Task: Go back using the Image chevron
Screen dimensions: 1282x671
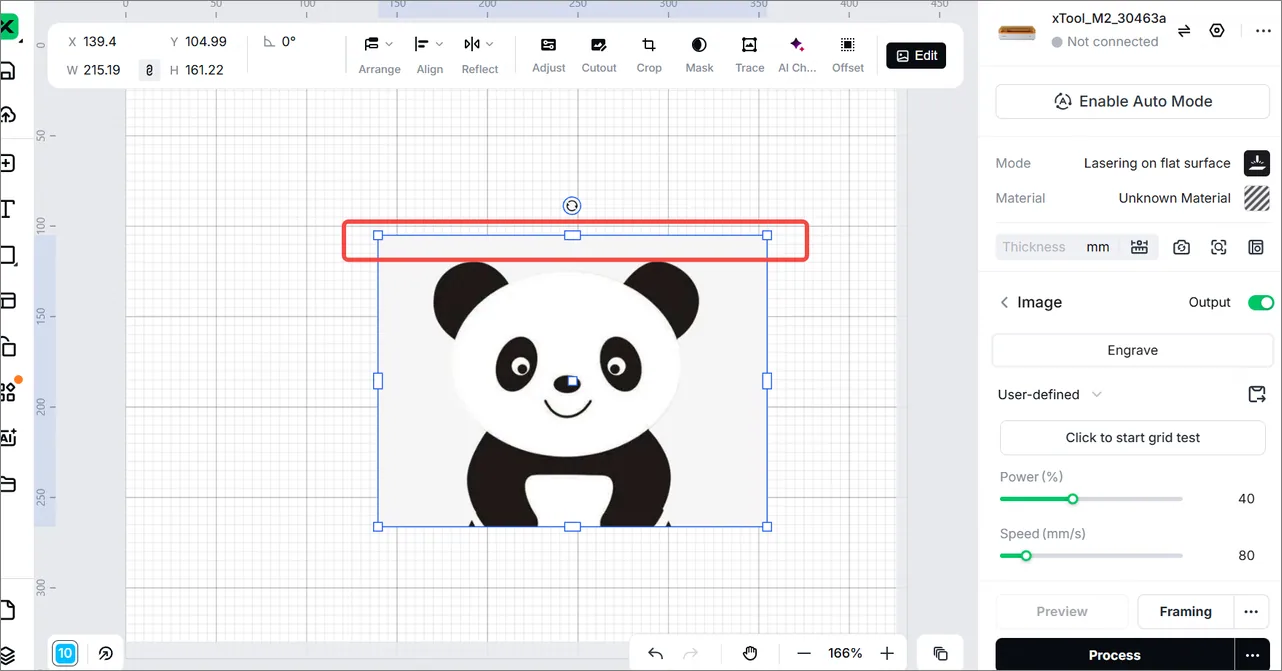Action: 1005,302
